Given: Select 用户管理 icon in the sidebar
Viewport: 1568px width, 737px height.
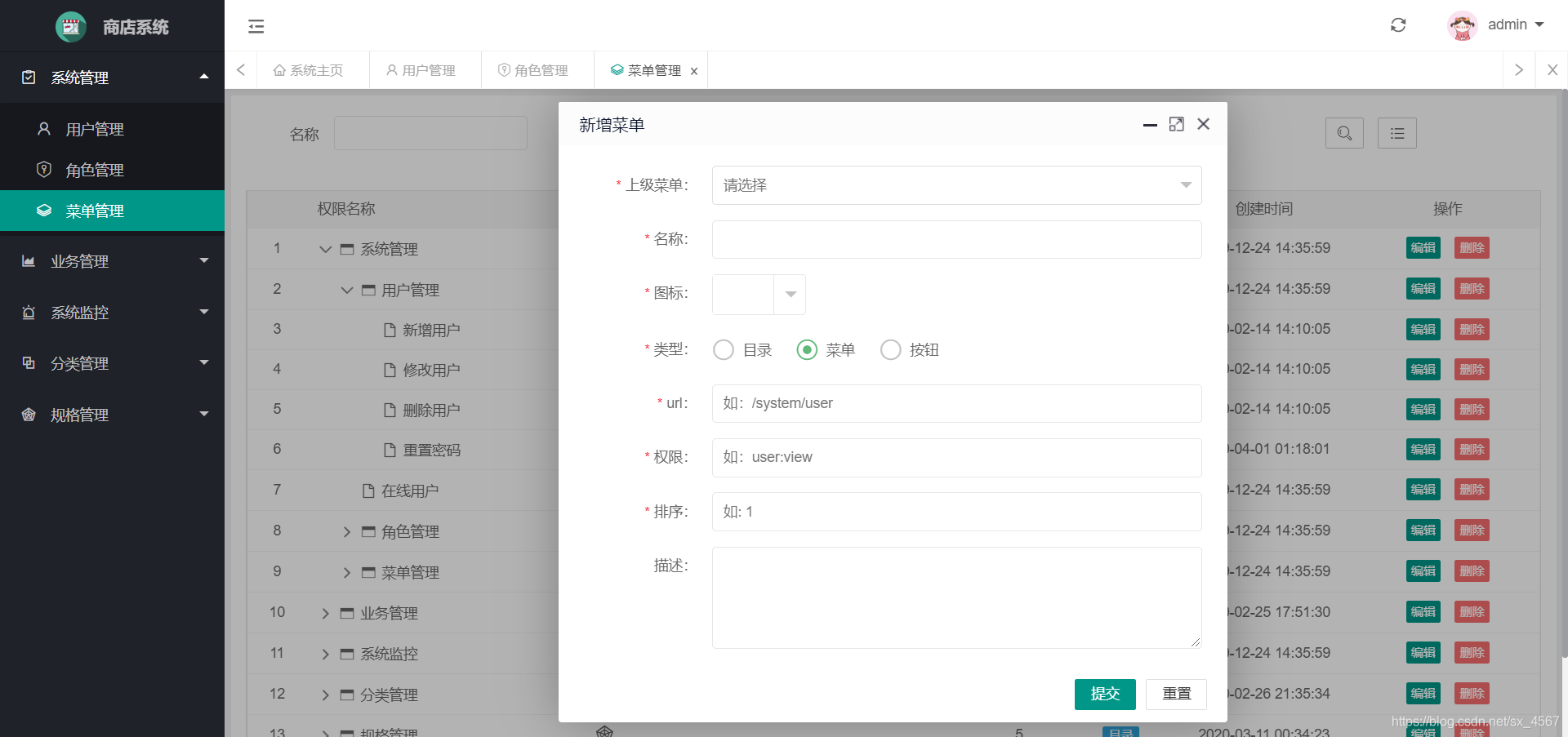Looking at the screenshot, I should [x=42, y=128].
